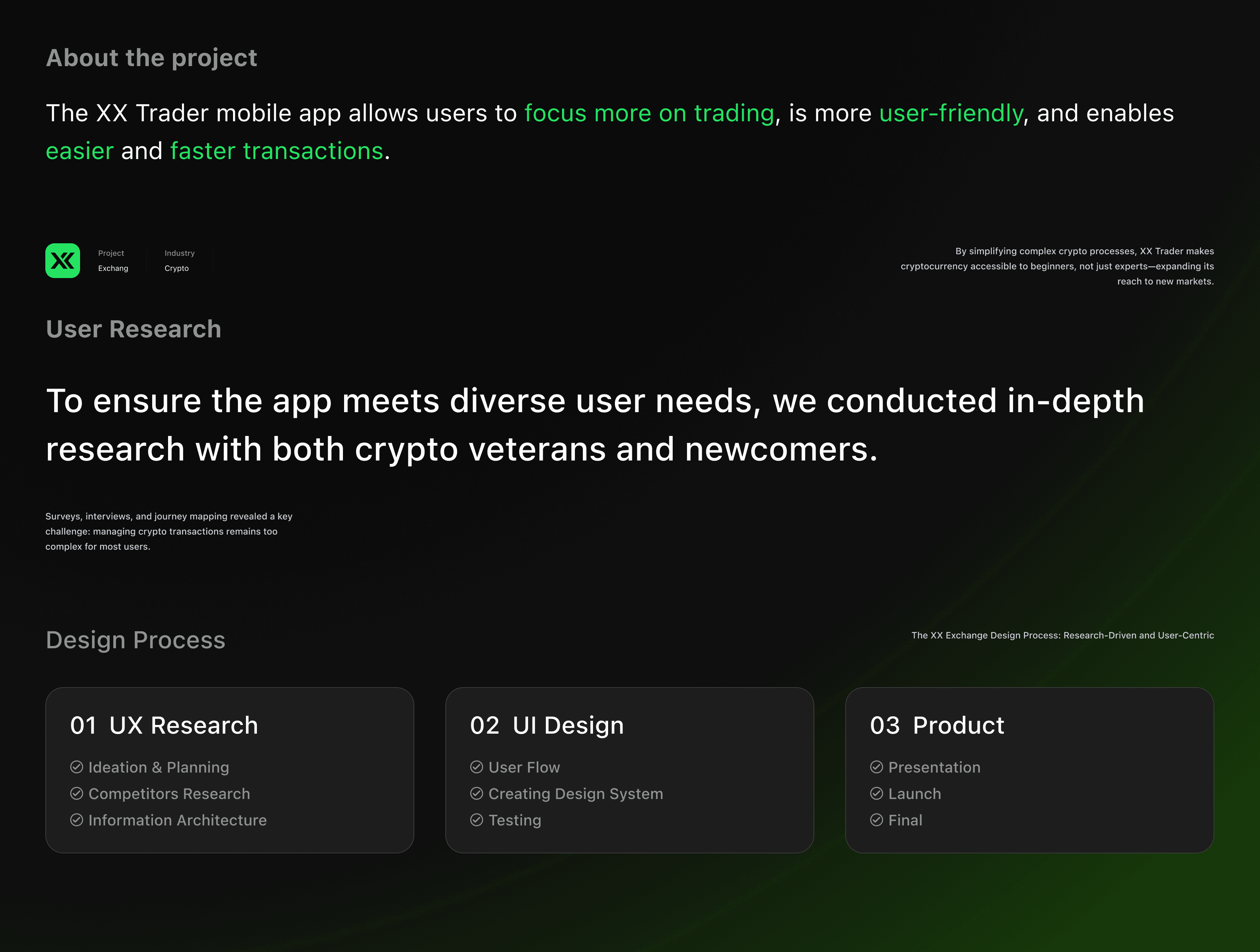Click the Project Exchang label
Image resolution: width=1260 pixels, height=952 pixels.
[x=113, y=260]
